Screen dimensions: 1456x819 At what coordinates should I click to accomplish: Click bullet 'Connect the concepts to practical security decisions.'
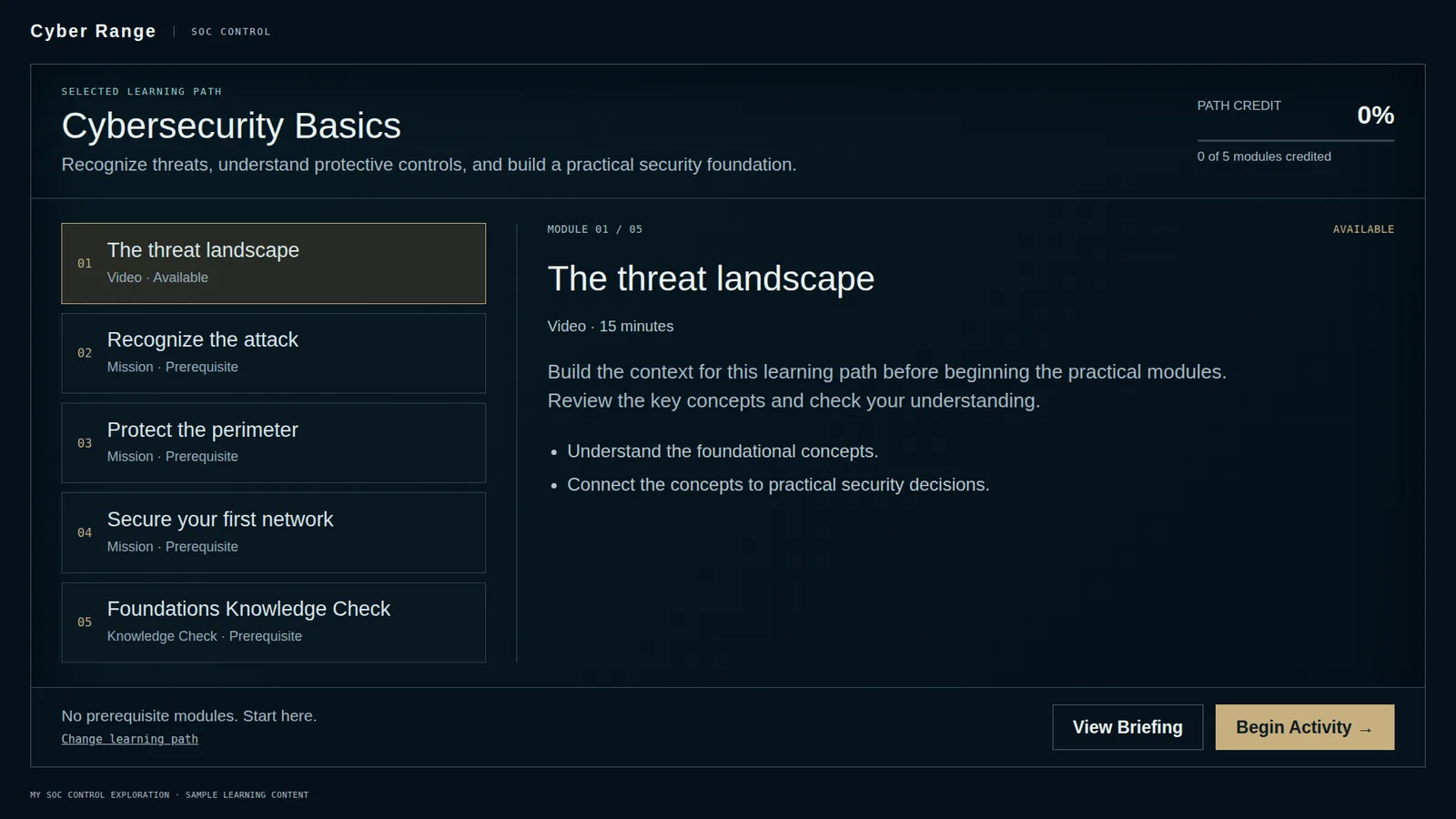click(x=778, y=485)
